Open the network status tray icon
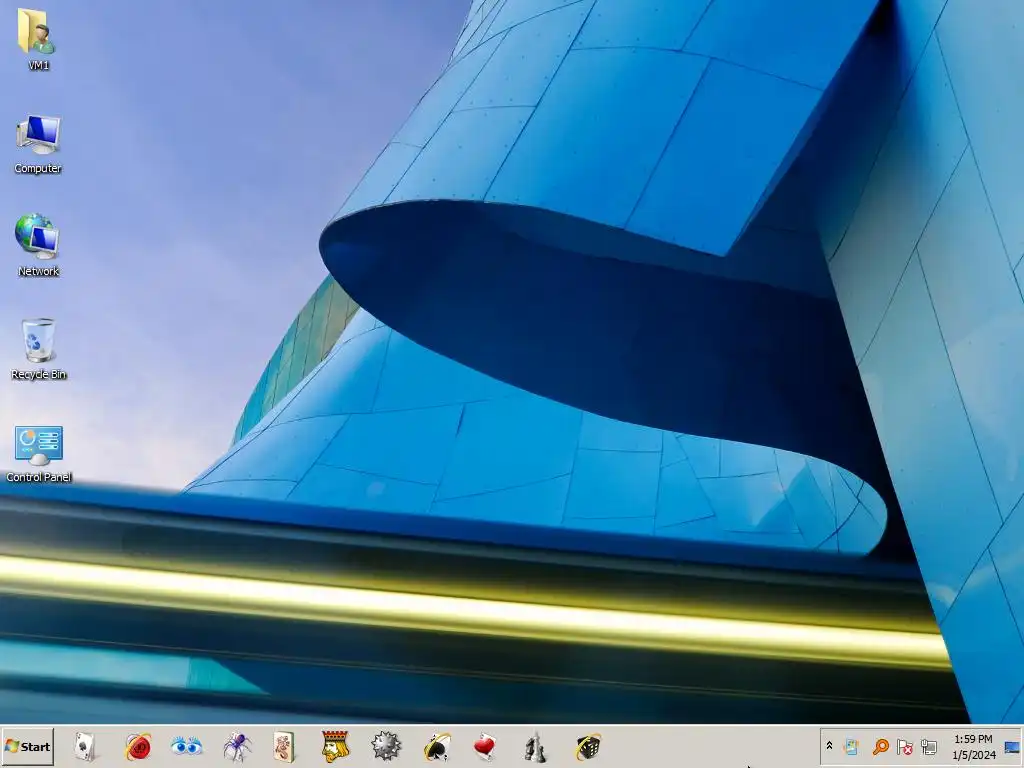Screen dimensions: 1024x768 [929, 746]
